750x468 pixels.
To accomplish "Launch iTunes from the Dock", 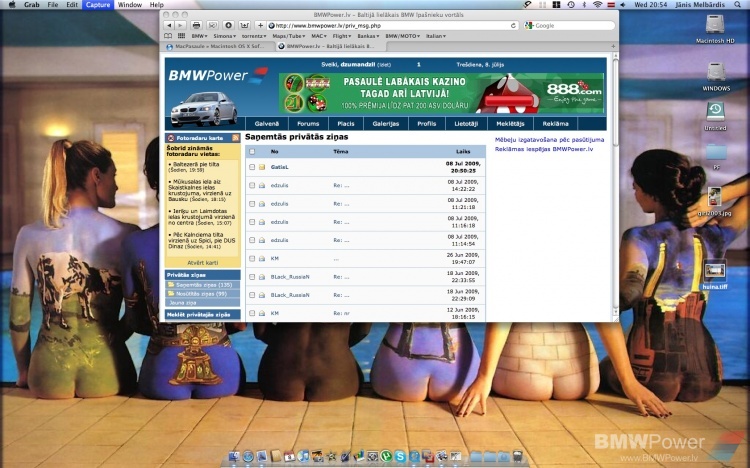I will coord(303,457).
